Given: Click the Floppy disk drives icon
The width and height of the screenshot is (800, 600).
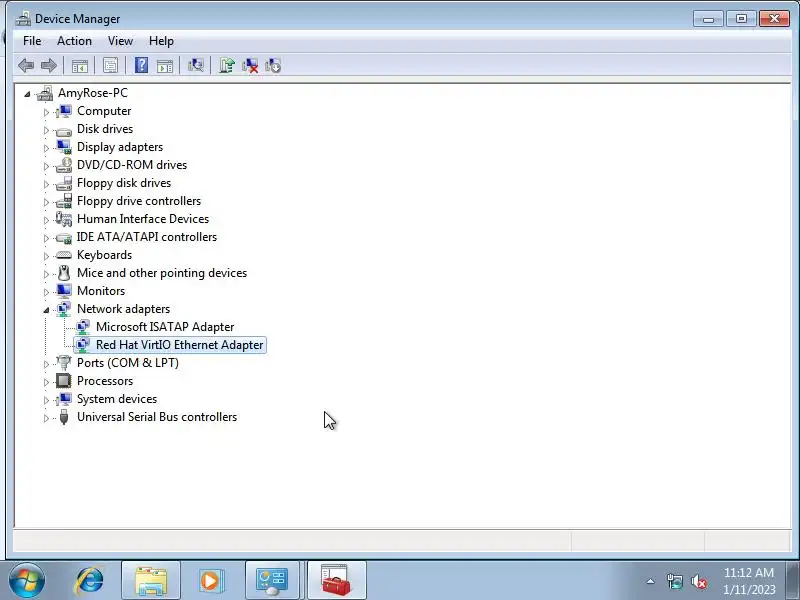Looking at the screenshot, I should coord(64,183).
